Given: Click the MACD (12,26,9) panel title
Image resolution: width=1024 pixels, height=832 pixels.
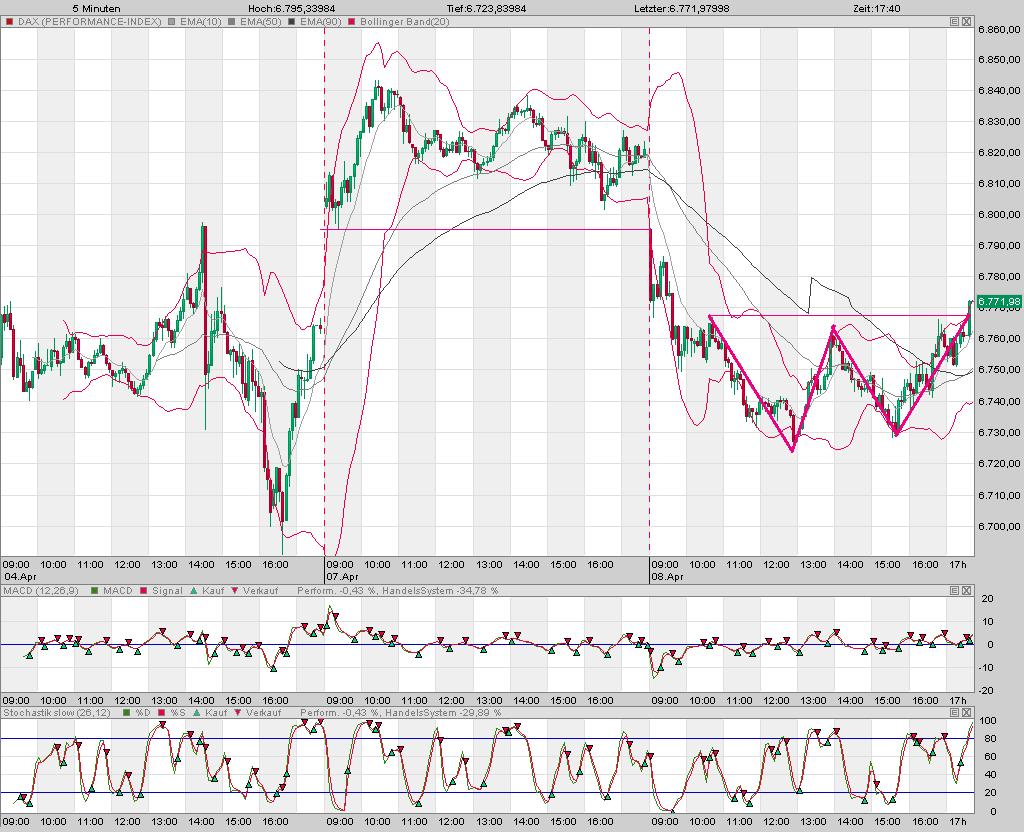Looking at the screenshot, I should pyautogui.click(x=40, y=590).
